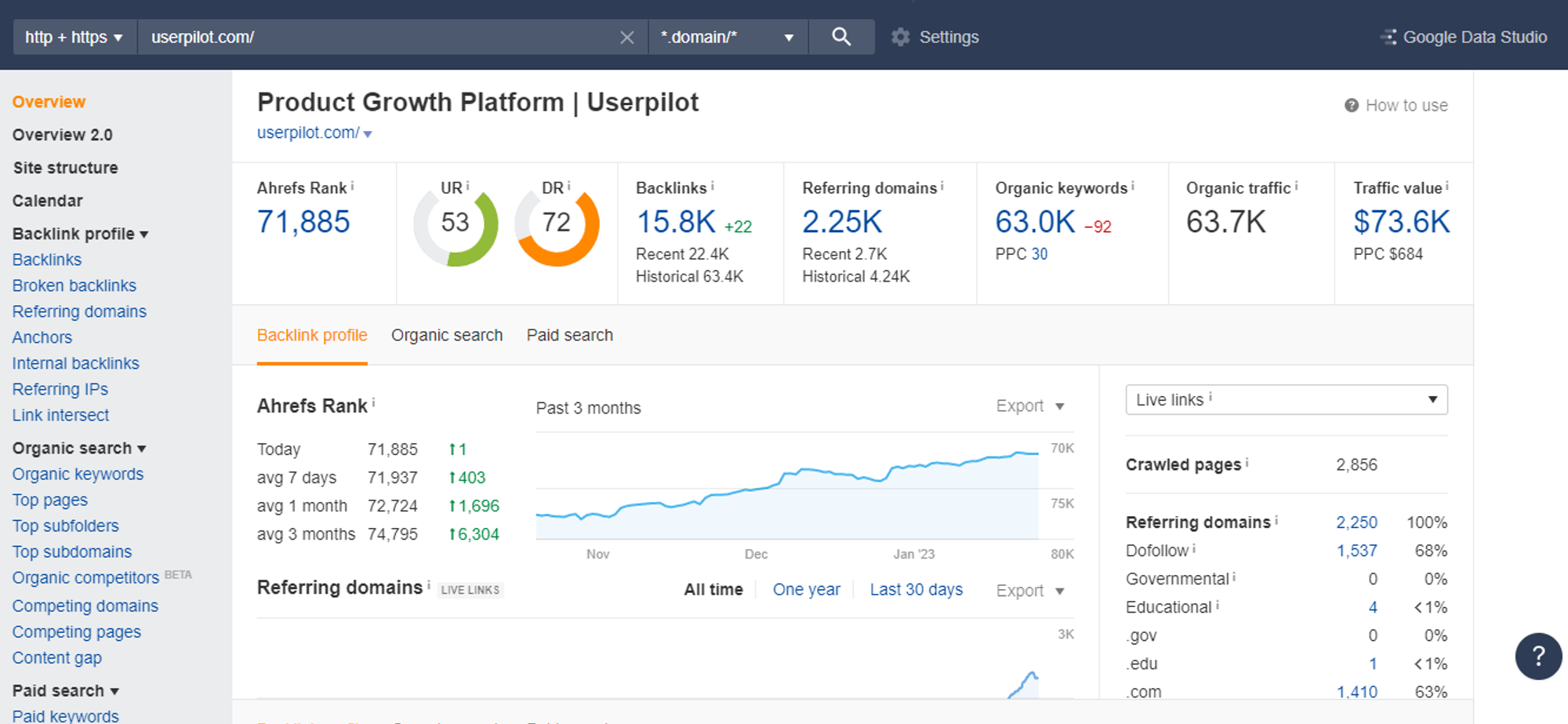Click the 63.0K organic keywords value
Image resolution: width=1568 pixels, height=724 pixels.
coord(1035,222)
